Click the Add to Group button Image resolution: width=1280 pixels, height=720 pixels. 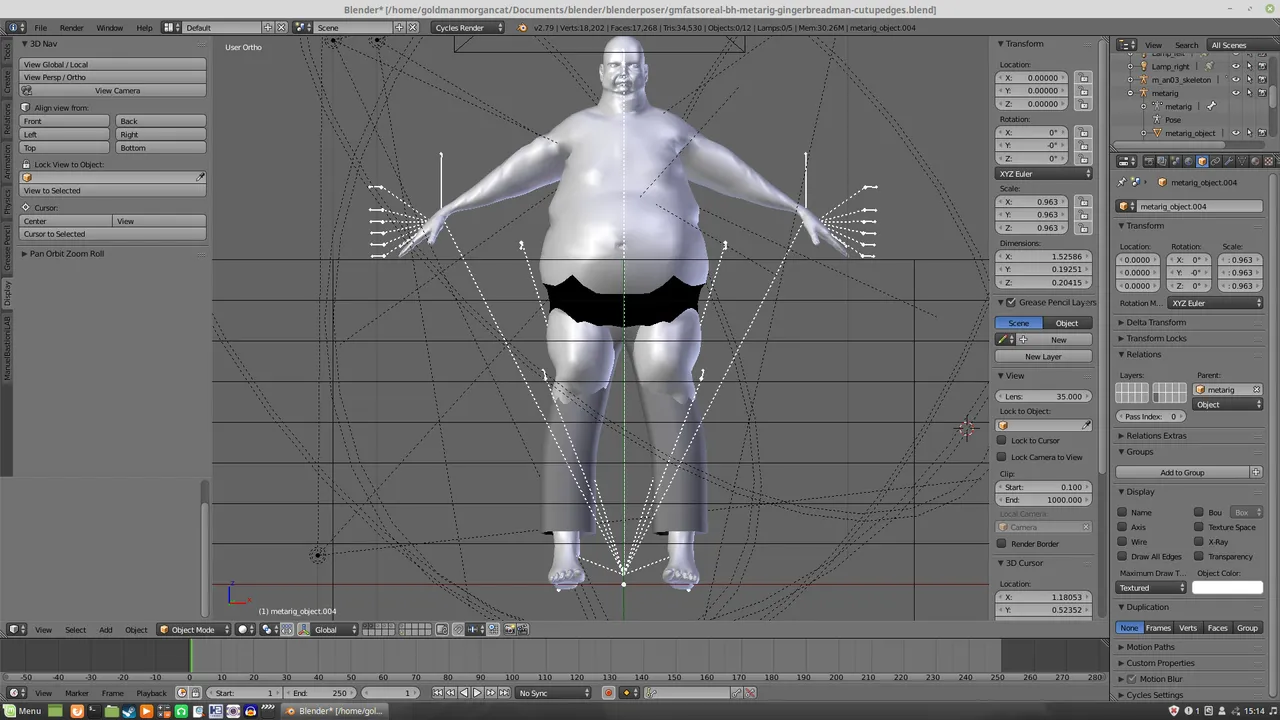click(x=1182, y=472)
